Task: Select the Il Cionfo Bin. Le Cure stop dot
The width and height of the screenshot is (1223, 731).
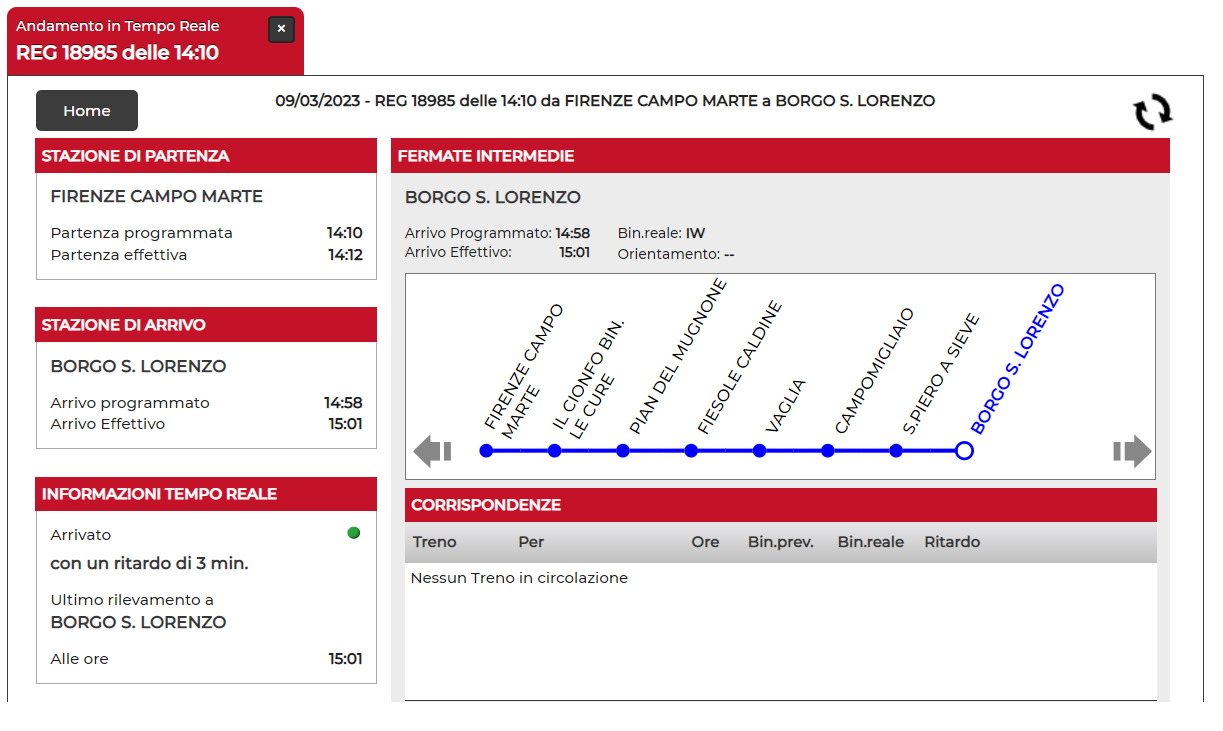Action: click(554, 451)
